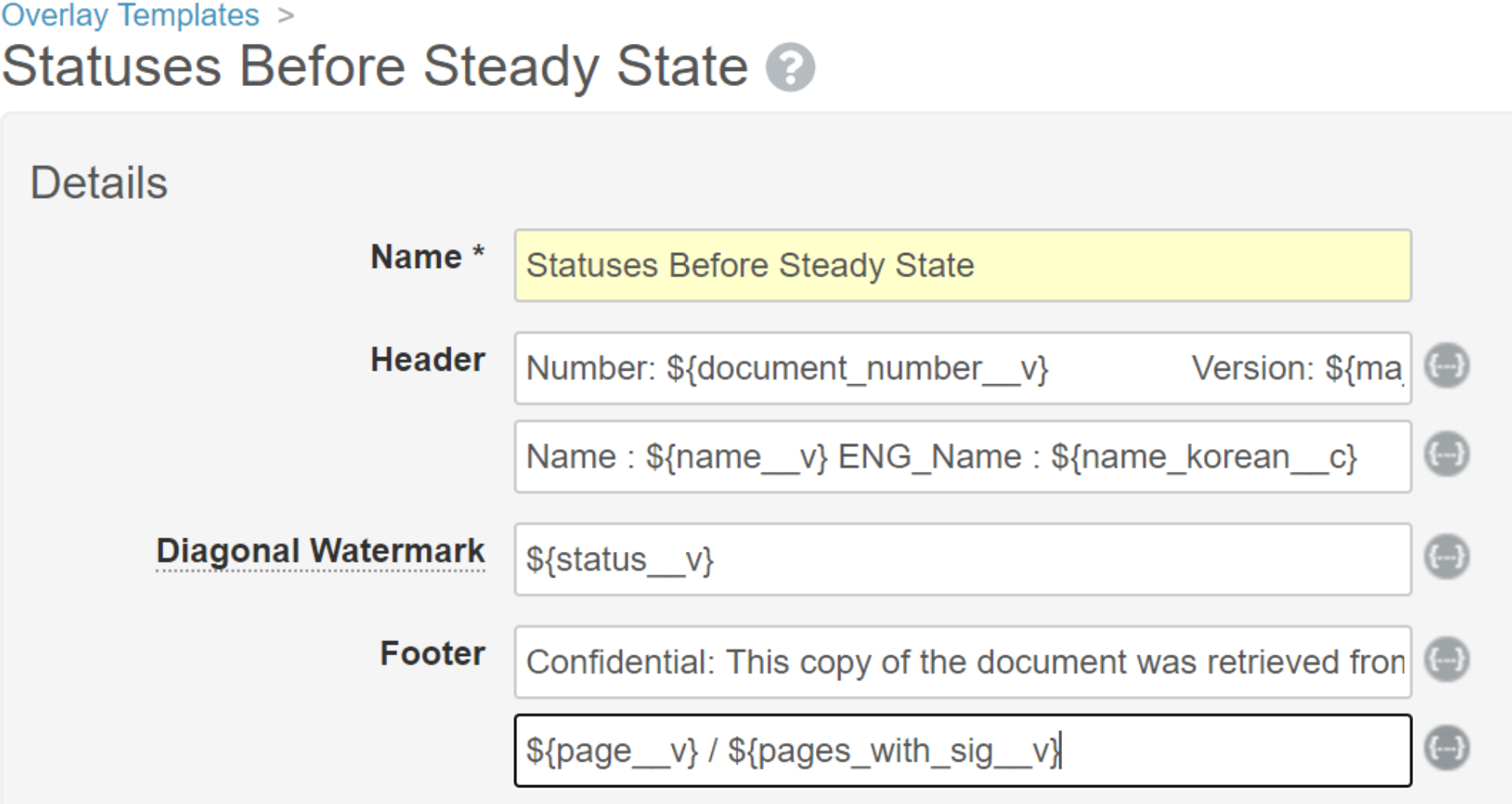Focus the yellow Name input field
The image size is (1512, 804).
tap(962, 266)
